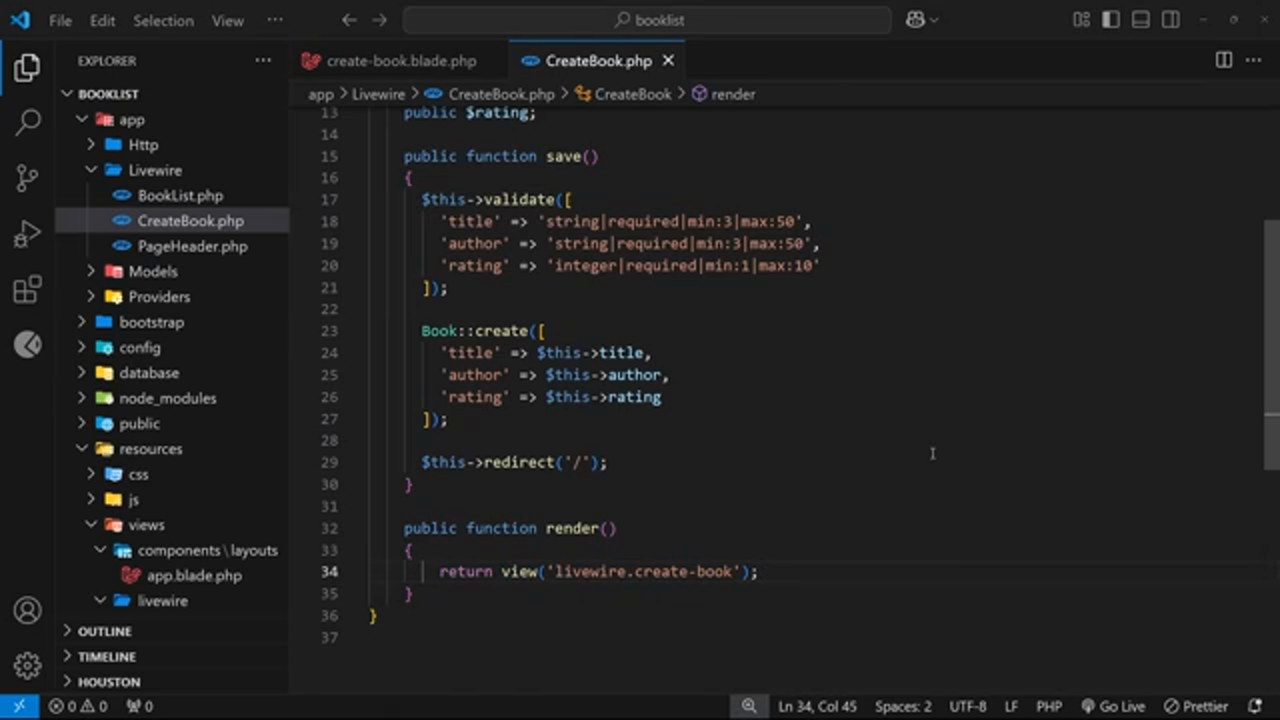
Task: Open Customize Layout icon in title bar
Action: click(x=1081, y=20)
